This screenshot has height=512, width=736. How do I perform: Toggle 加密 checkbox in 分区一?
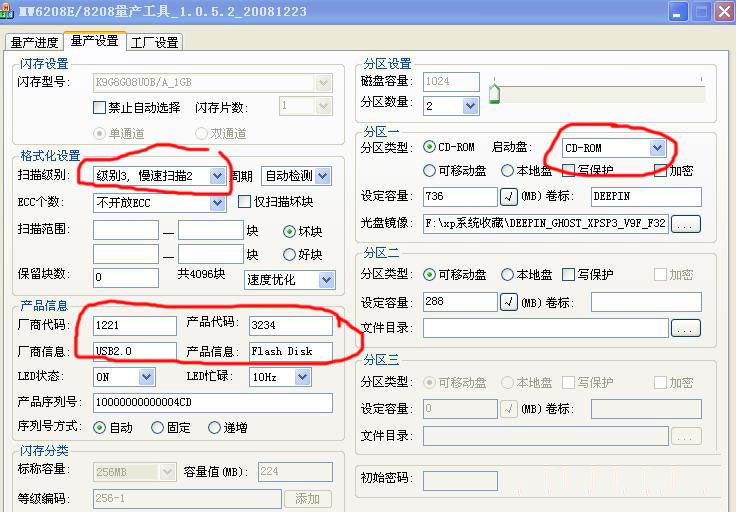[660, 170]
